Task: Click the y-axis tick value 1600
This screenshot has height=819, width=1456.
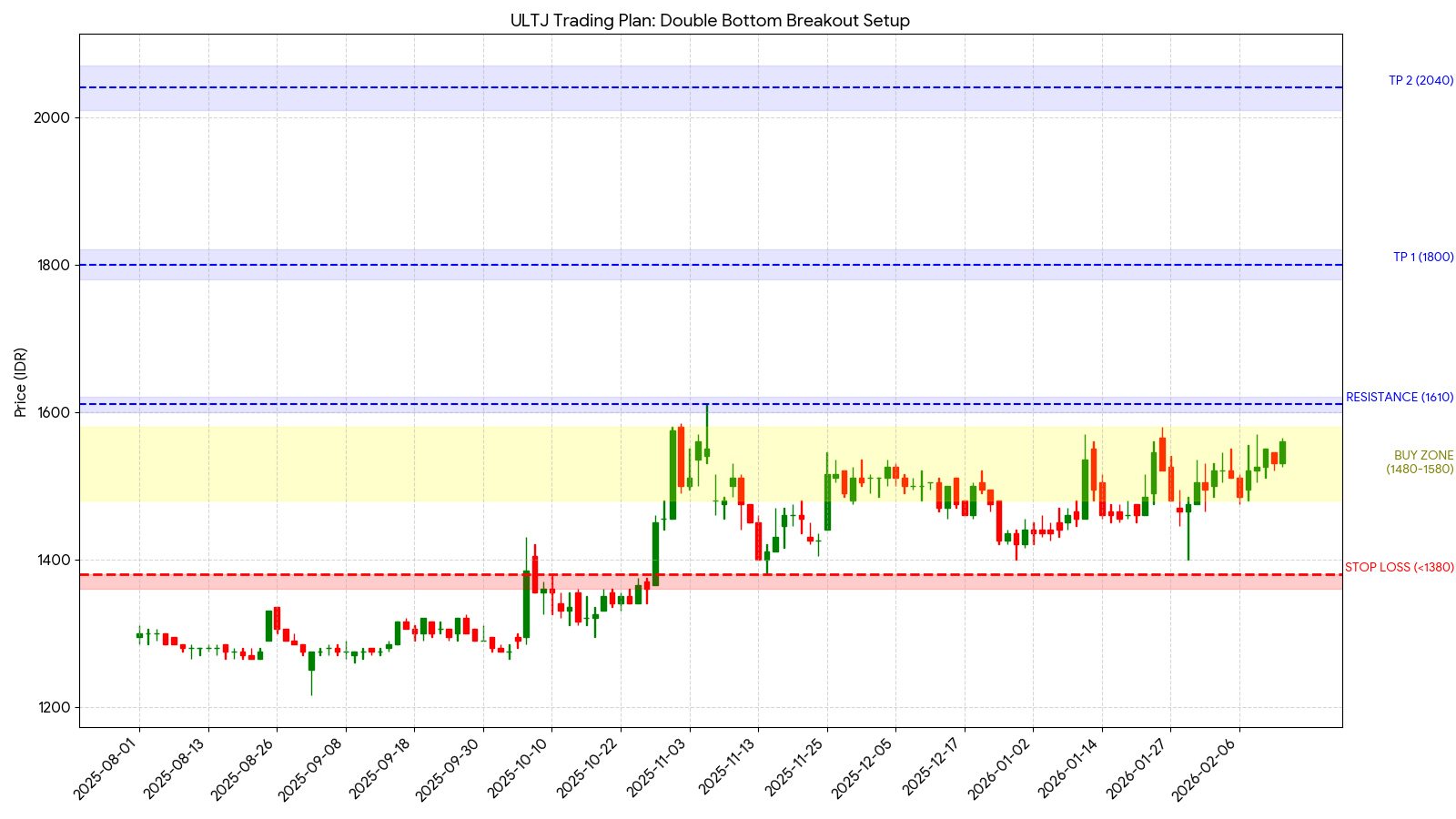Action: pos(53,413)
